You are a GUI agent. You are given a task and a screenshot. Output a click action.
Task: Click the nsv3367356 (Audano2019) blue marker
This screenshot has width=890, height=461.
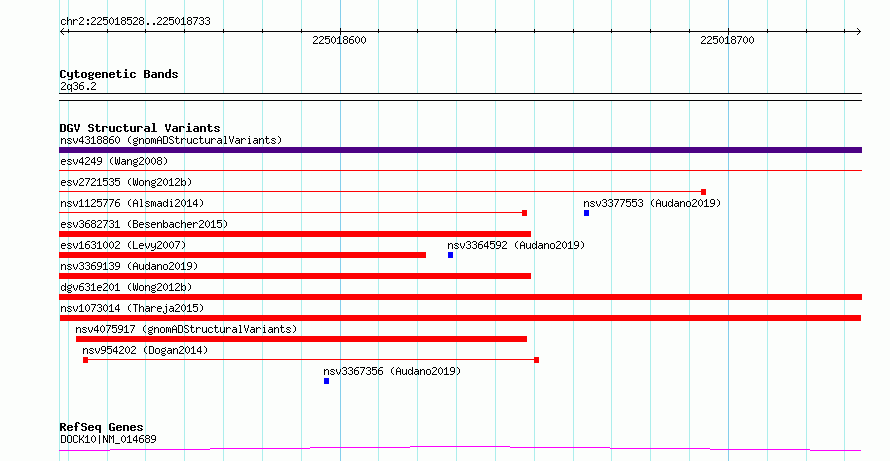pos(326,381)
